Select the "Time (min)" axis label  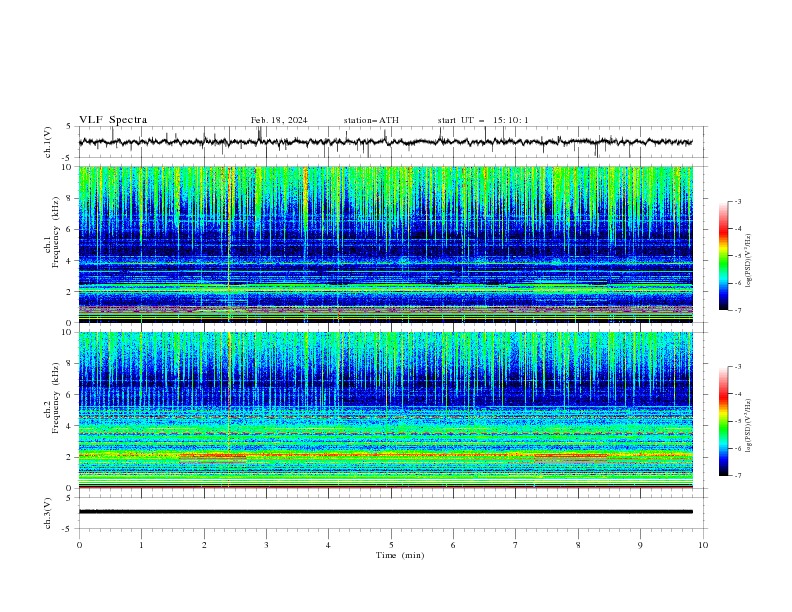pyautogui.click(x=400, y=555)
